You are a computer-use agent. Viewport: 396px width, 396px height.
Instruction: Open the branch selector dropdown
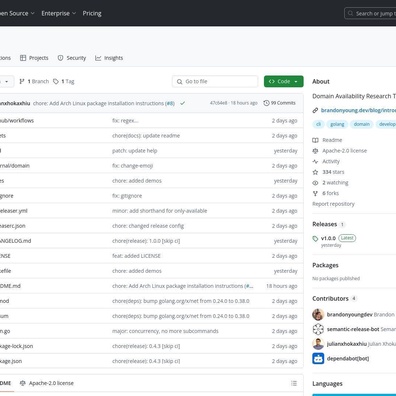(x=6, y=81)
